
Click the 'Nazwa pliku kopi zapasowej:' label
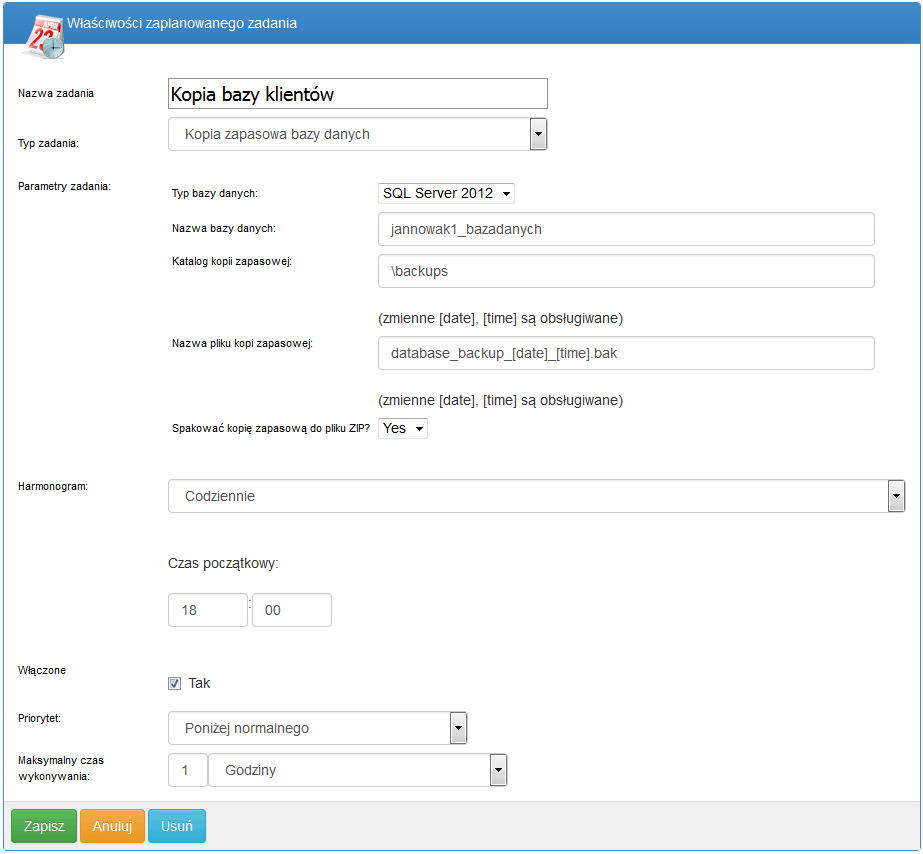click(x=243, y=343)
